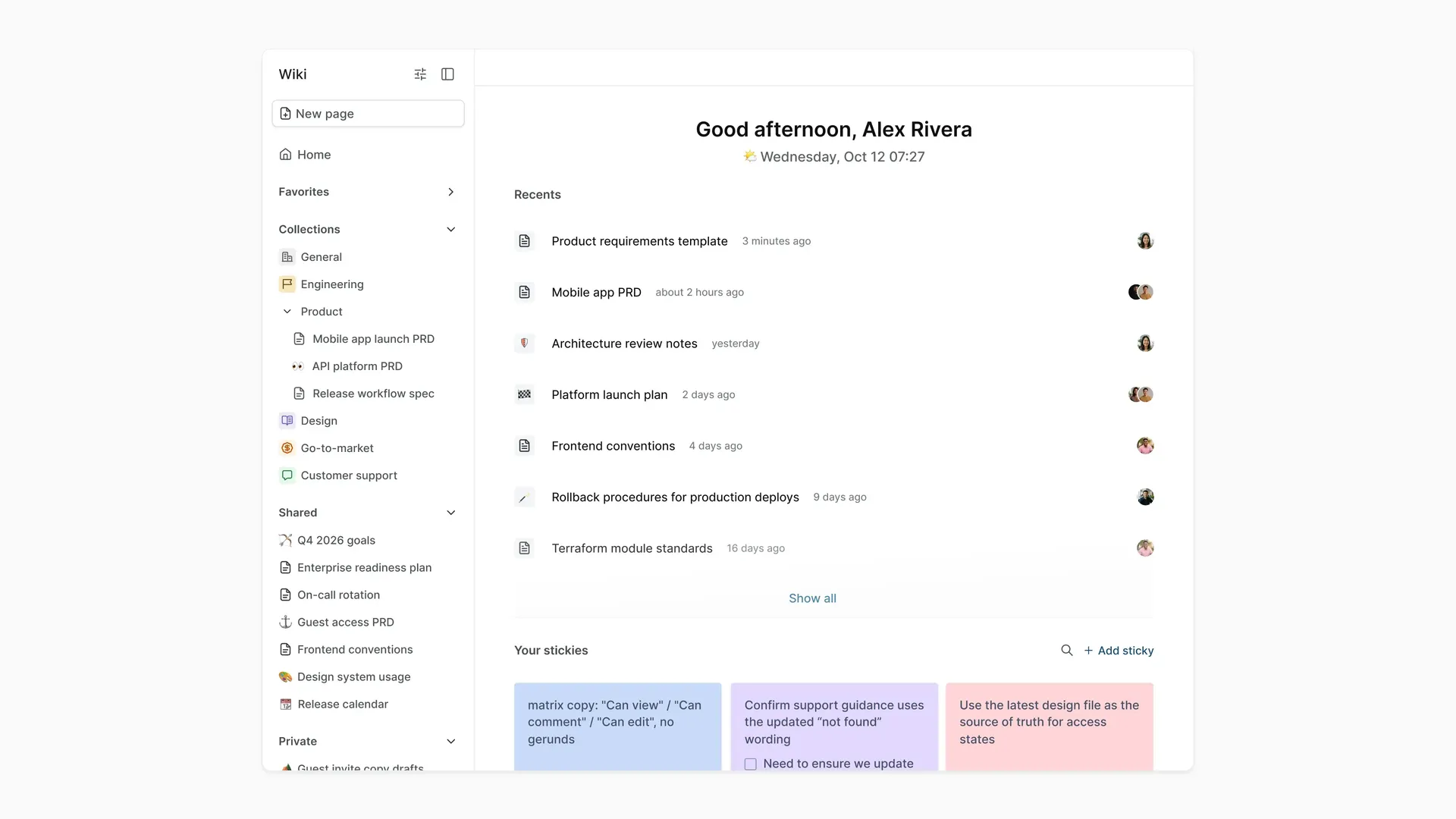Click the Add sticky button
Viewport: 1456px width, 819px height.
point(1119,651)
